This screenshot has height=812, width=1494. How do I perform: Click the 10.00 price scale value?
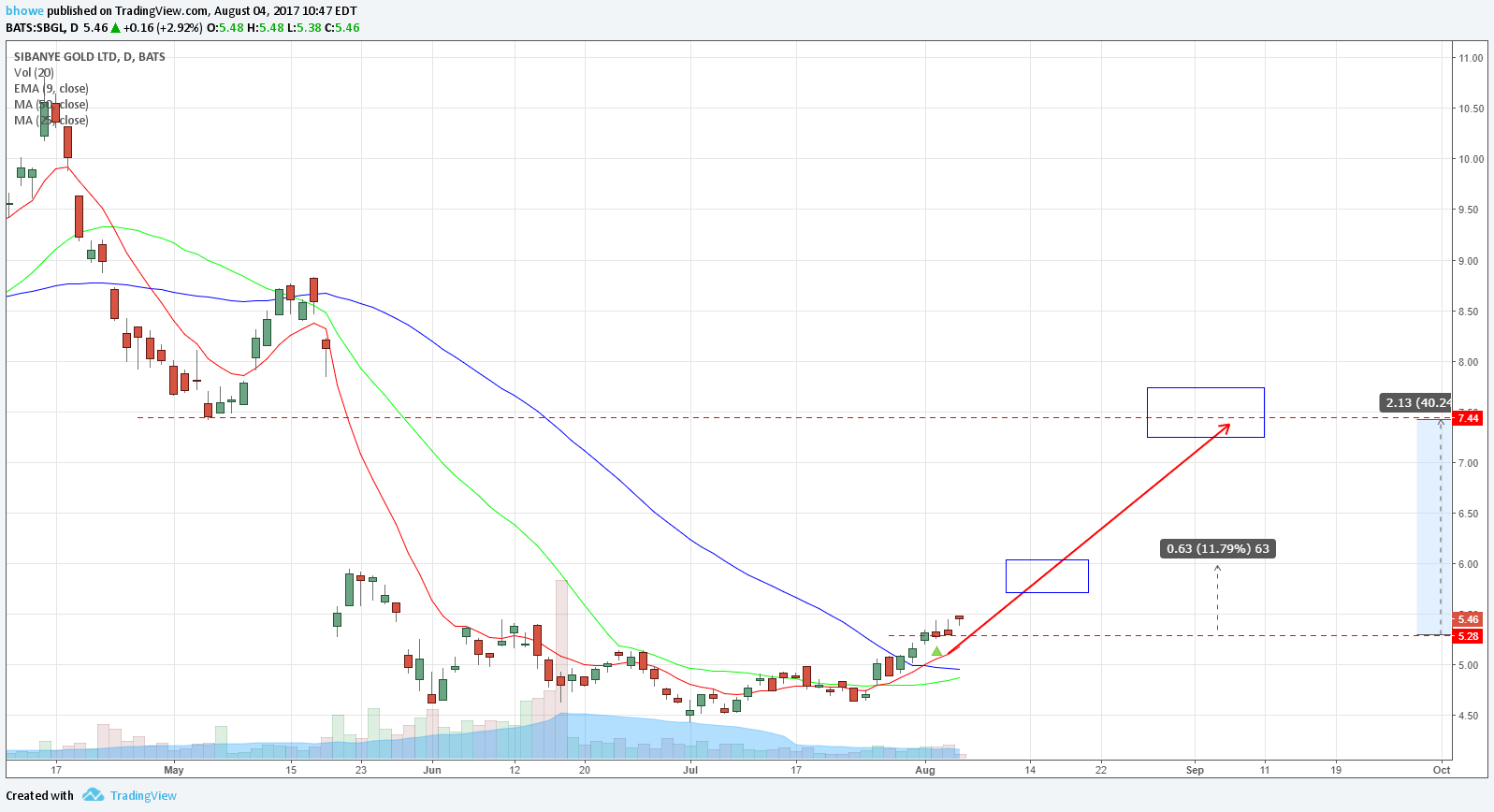point(1471,159)
